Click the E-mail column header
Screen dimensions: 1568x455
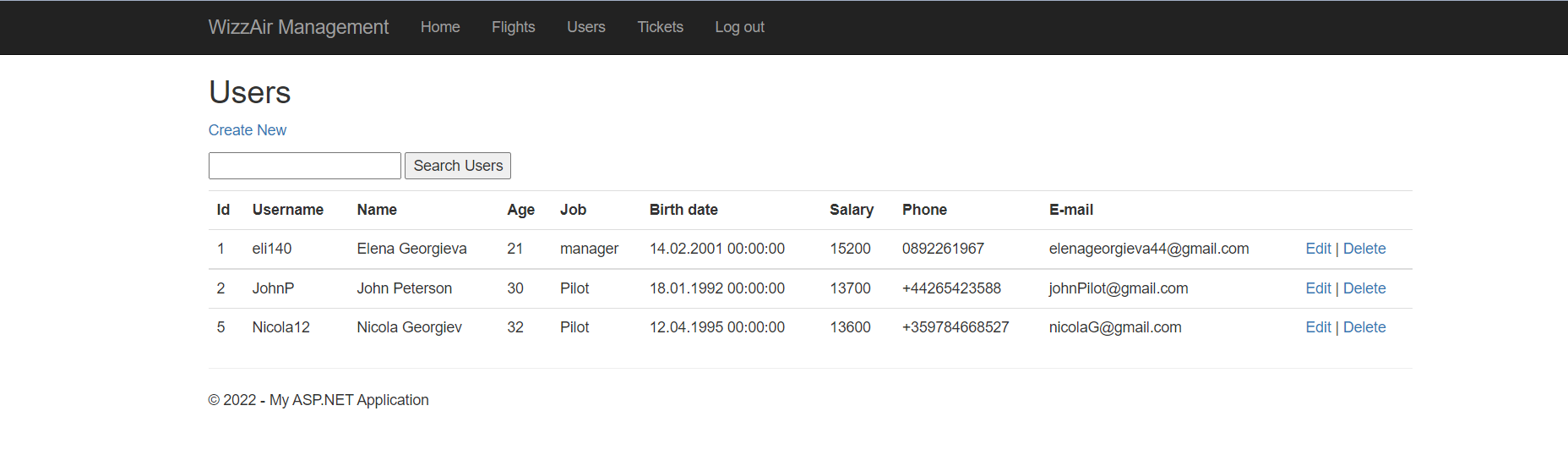1071,210
